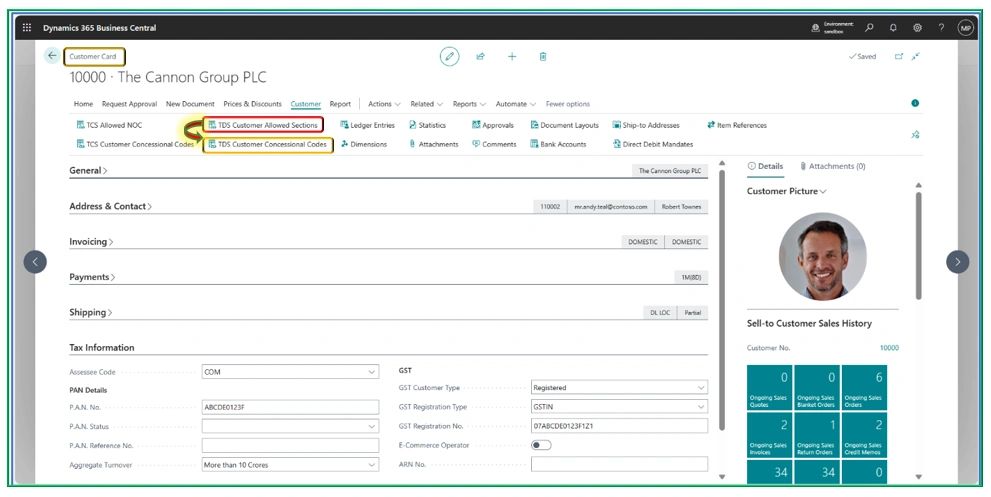Open the settings gear icon
The height and width of the screenshot is (497, 991).
pyautogui.click(x=917, y=27)
